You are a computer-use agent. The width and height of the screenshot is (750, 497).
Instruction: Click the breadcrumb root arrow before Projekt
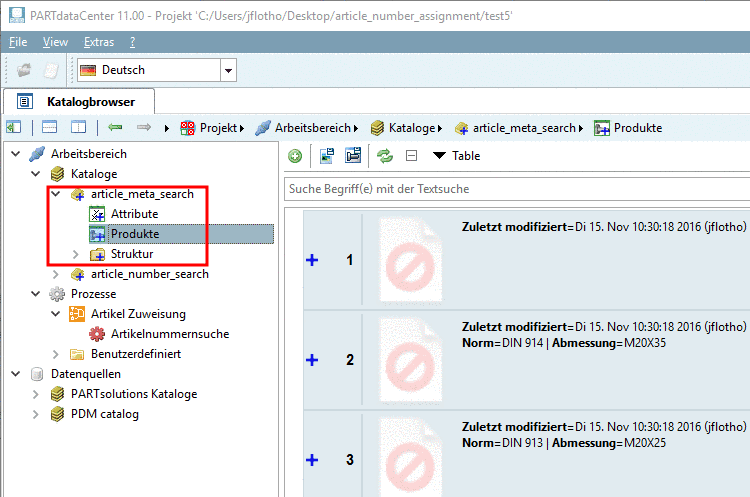click(x=166, y=128)
